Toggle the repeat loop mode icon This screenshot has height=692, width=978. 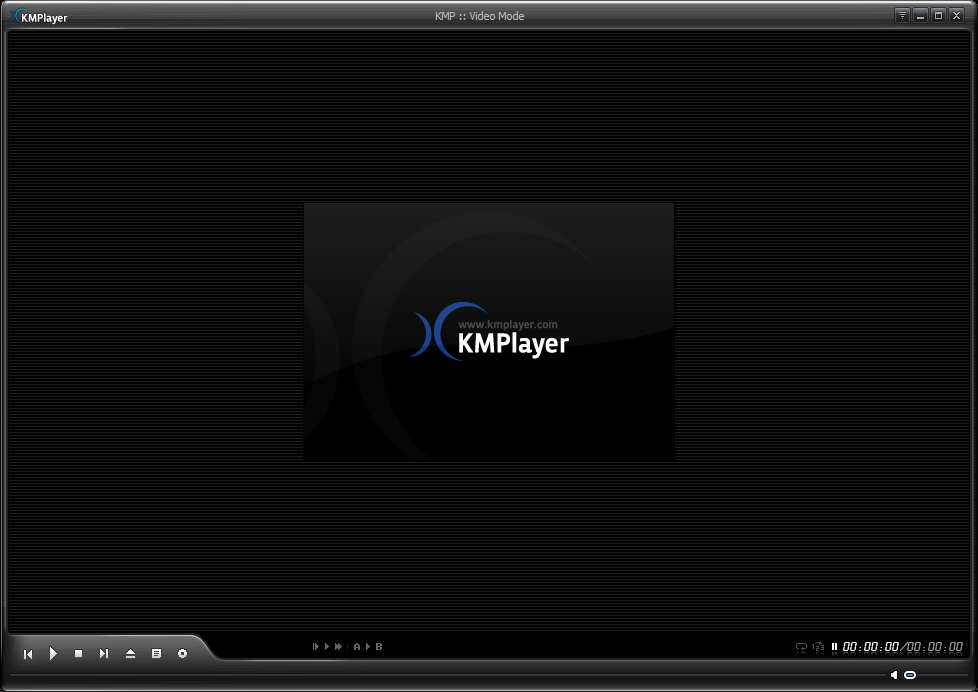point(801,647)
